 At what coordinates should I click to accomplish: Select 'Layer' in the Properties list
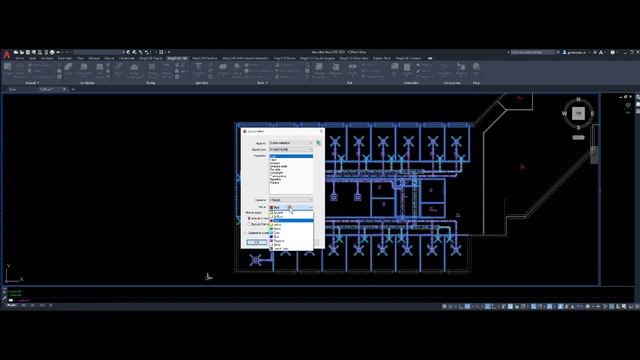(x=291, y=160)
